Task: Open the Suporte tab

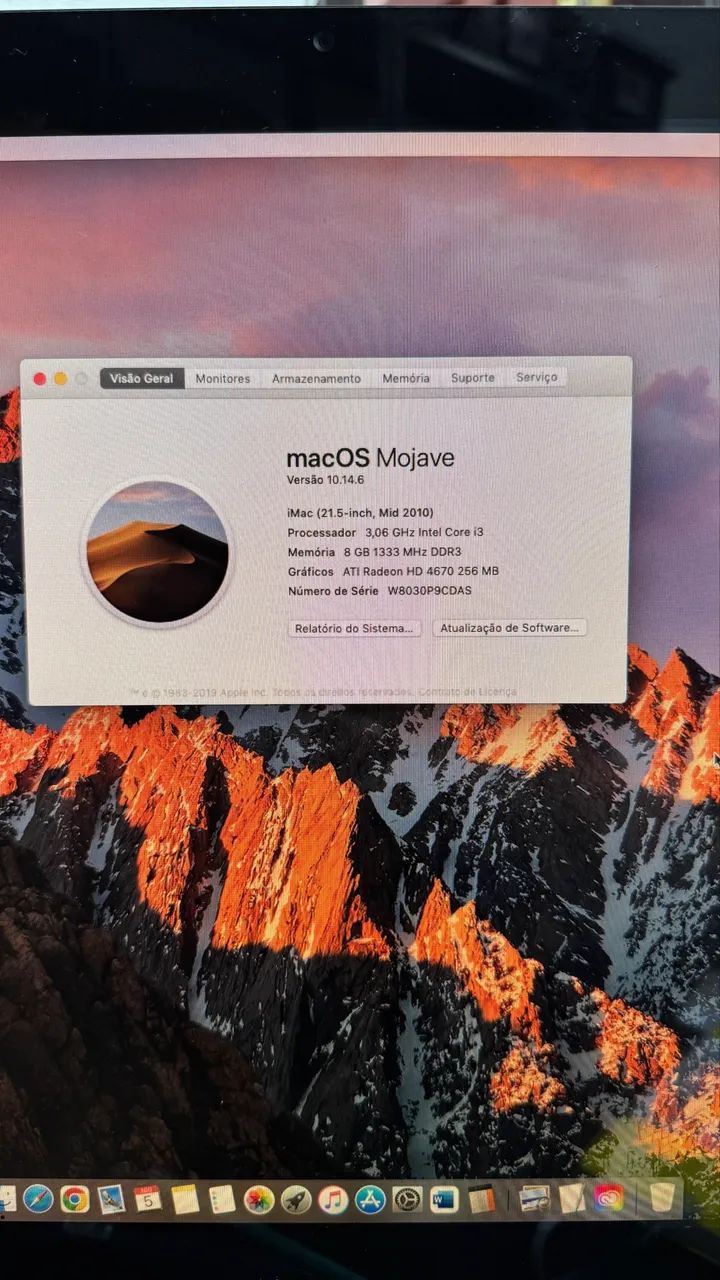Action: (x=472, y=378)
